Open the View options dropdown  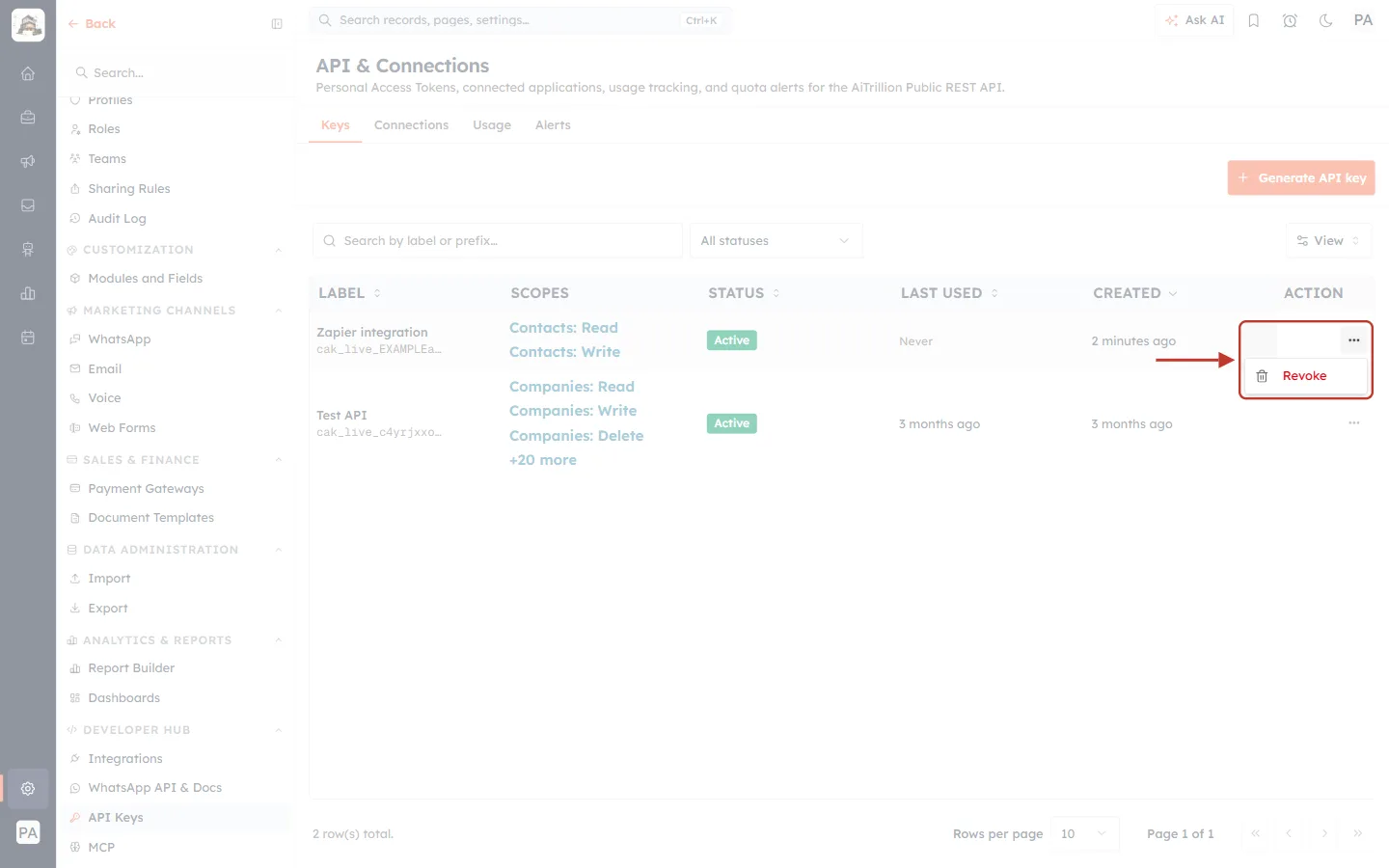click(1328, 241)
